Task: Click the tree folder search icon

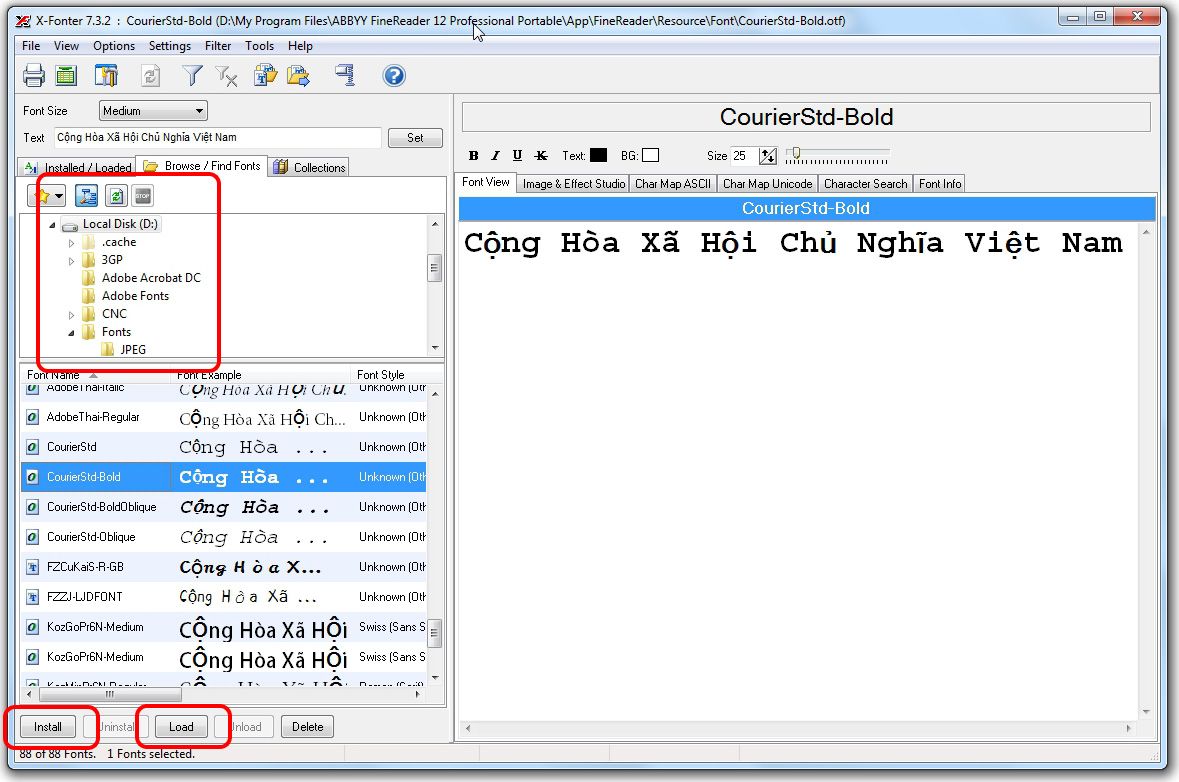Action: coord(86,196)
